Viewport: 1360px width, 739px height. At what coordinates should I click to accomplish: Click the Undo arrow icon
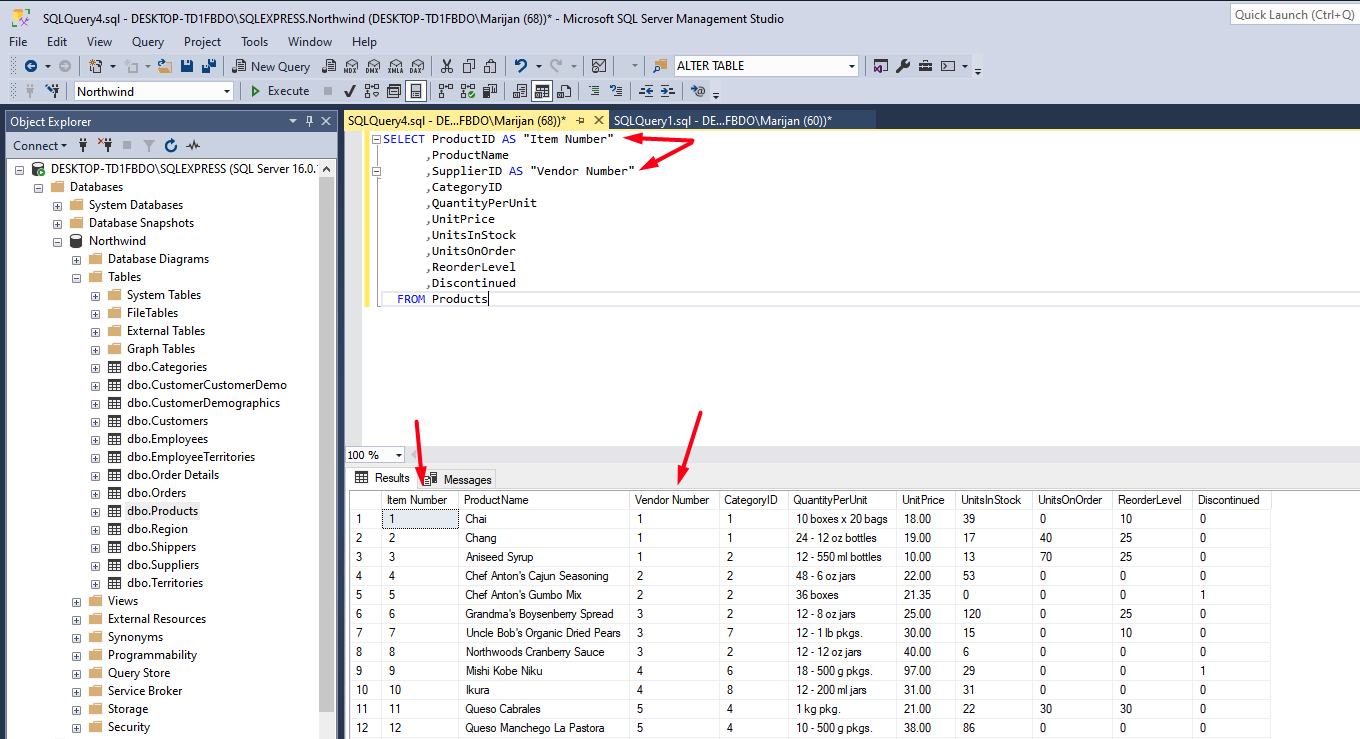pos(520,66)
